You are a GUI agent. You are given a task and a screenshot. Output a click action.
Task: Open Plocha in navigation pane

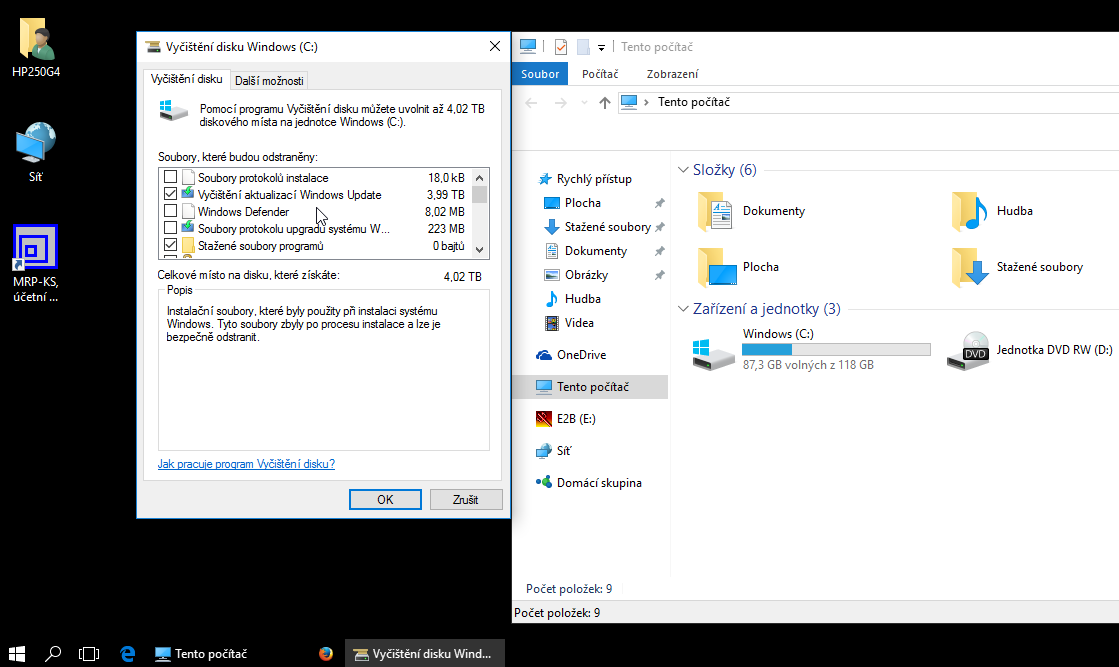click(582, 203)
